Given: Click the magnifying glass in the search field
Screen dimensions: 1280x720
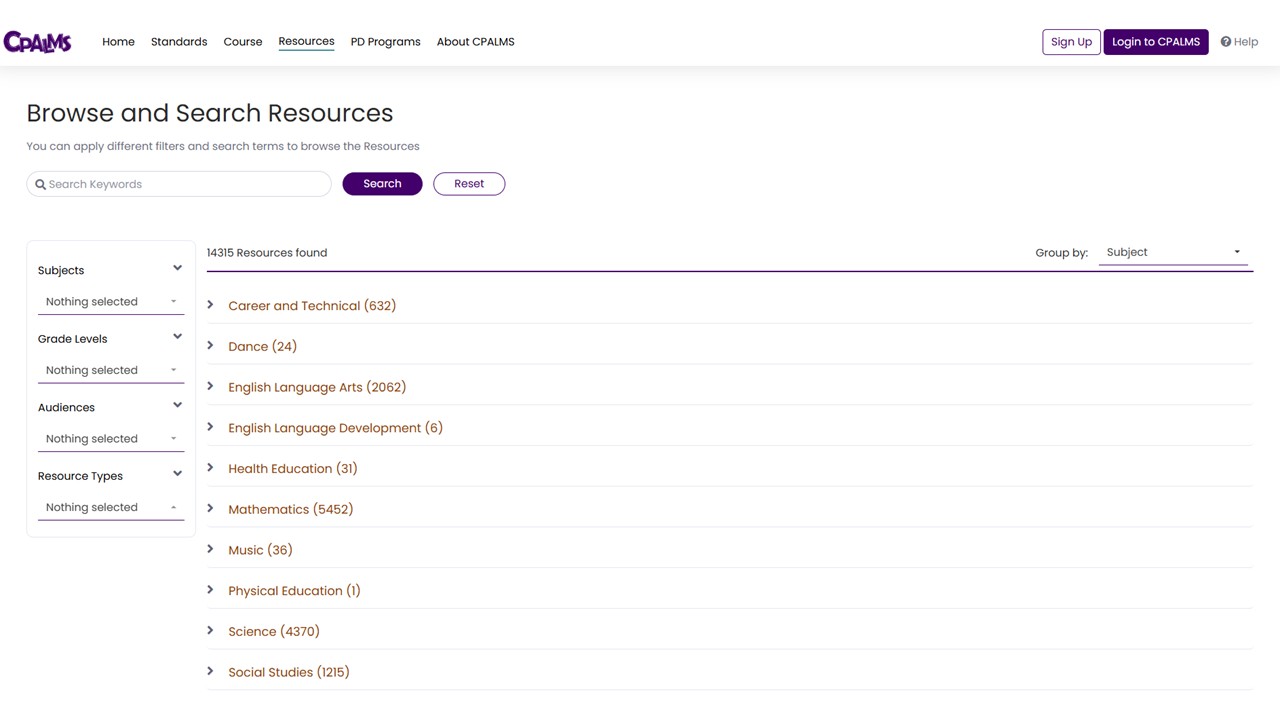Looking at the screenshot, I should (x=40, y=184).
